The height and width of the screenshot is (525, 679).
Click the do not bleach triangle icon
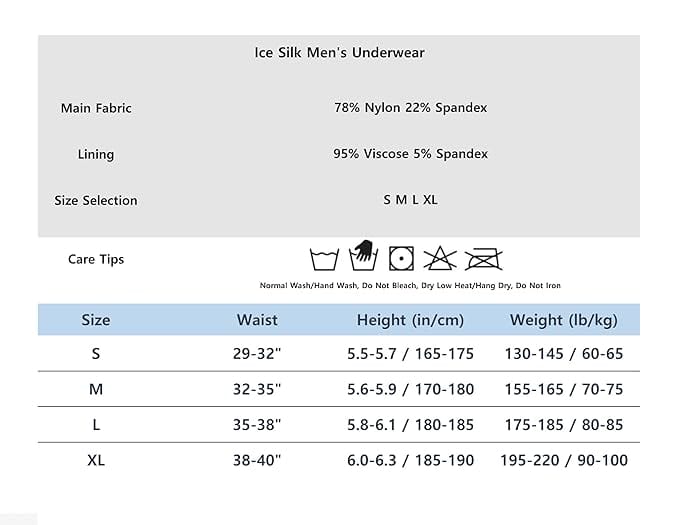[x=440, y=258]
